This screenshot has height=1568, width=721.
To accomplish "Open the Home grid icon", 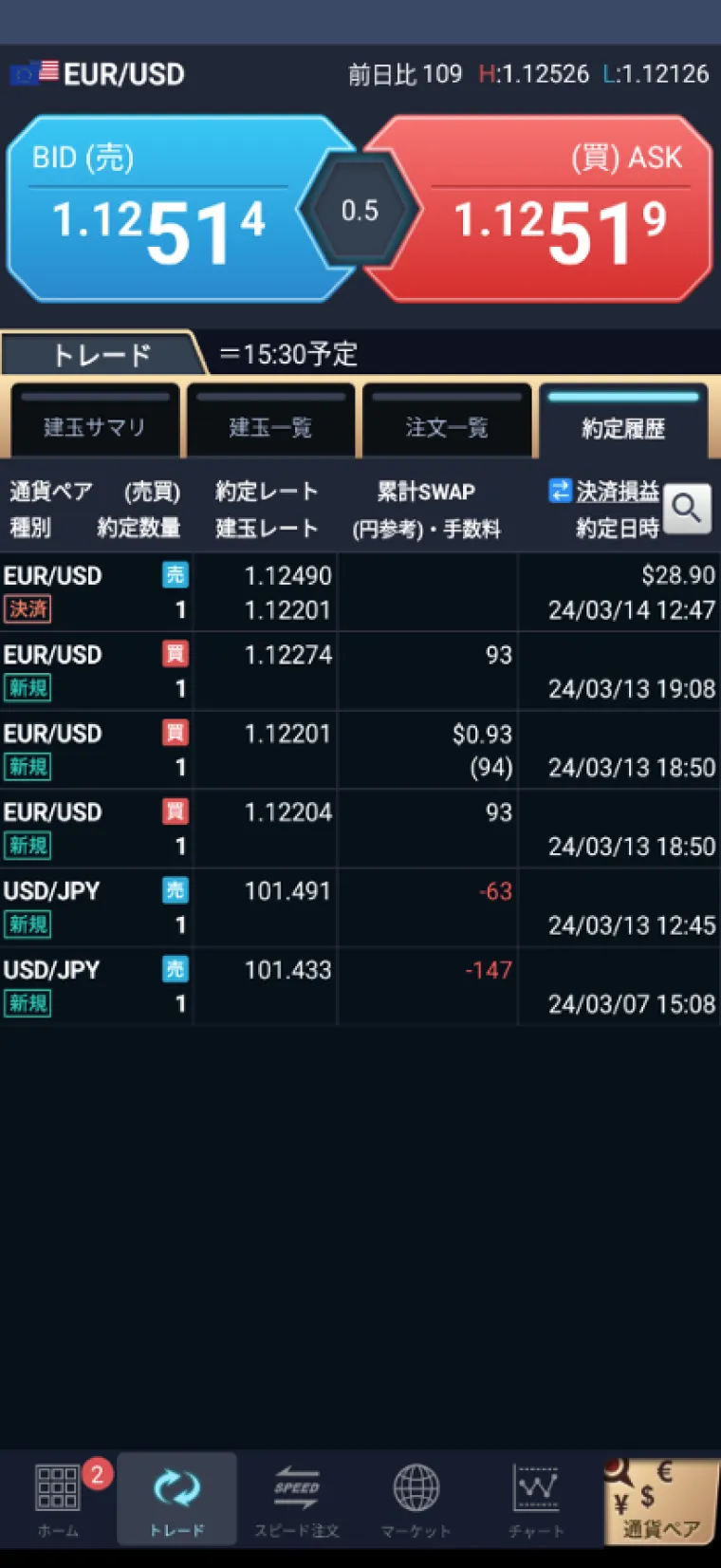I will pyautogui.click(x=58, y=1487).
